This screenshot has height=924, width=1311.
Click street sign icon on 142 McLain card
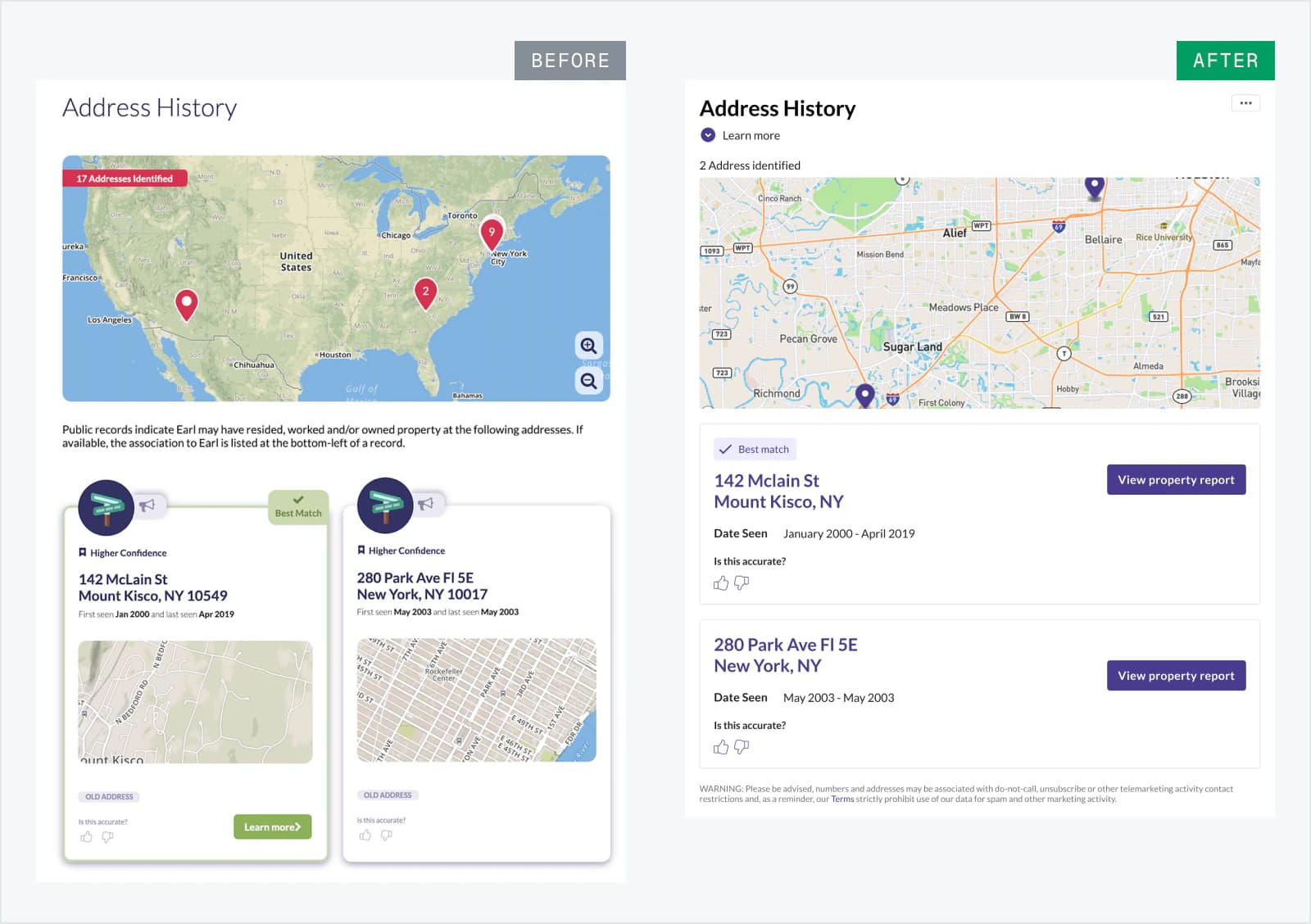point(106,508)
